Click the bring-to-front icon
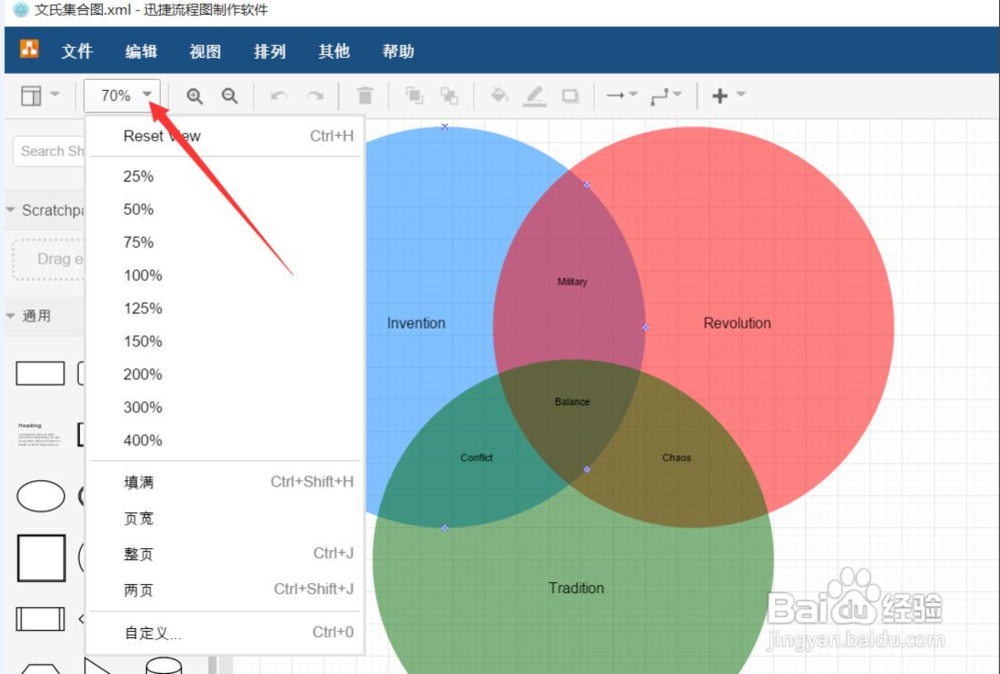The image size is (1000, 674). [x=414, y=95]
